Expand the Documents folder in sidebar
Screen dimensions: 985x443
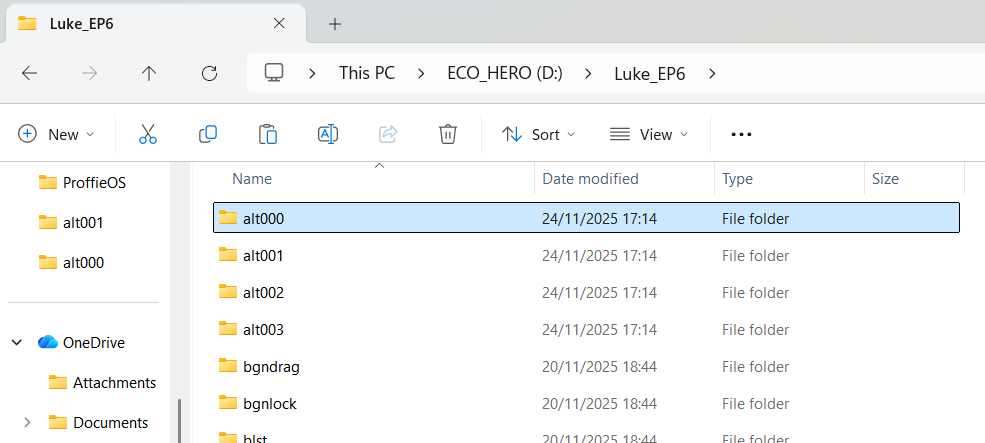(x=27, y=422)
